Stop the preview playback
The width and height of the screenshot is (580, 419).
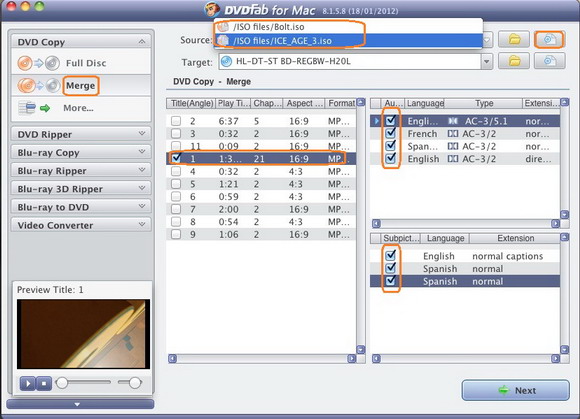pyautogui.click(x=44, y=383)
